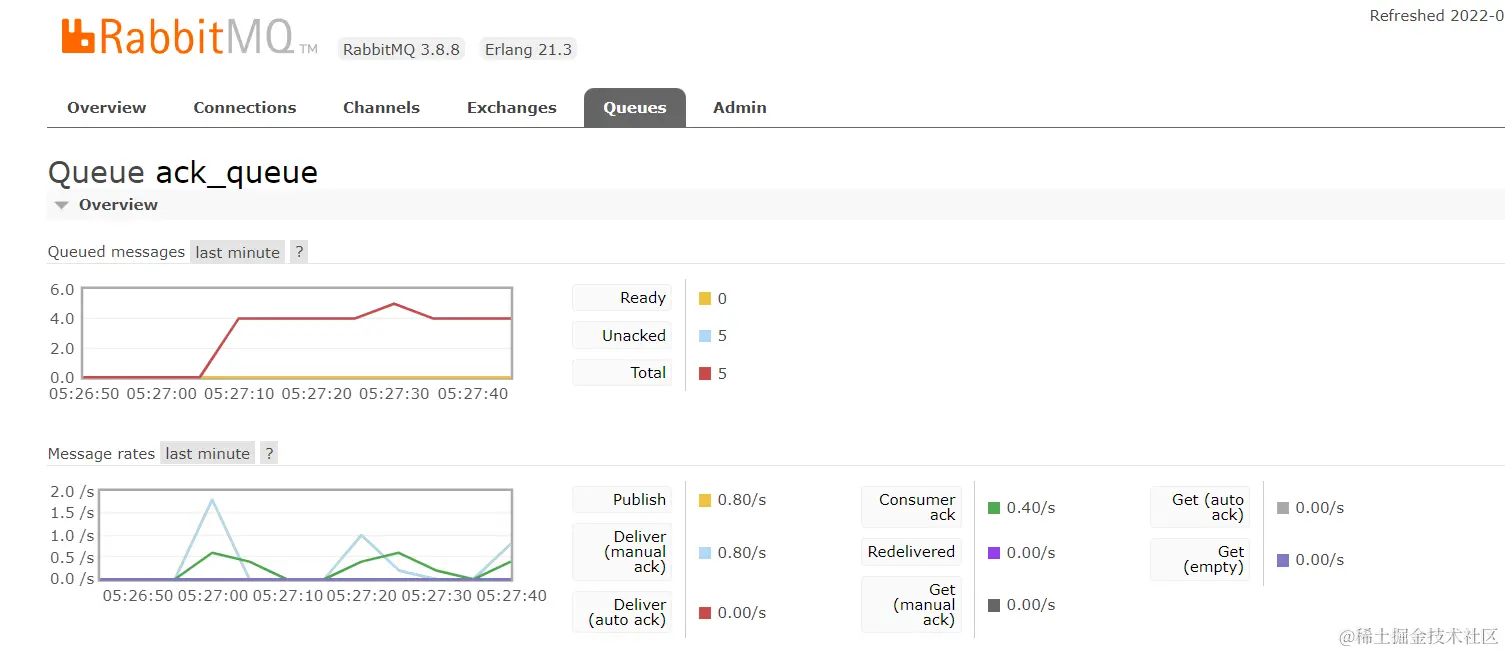Click the 'Queue ack_queue' heading
Image resolution: width=1505 pixels, height=653 pixels.
(x=183, y=172)
